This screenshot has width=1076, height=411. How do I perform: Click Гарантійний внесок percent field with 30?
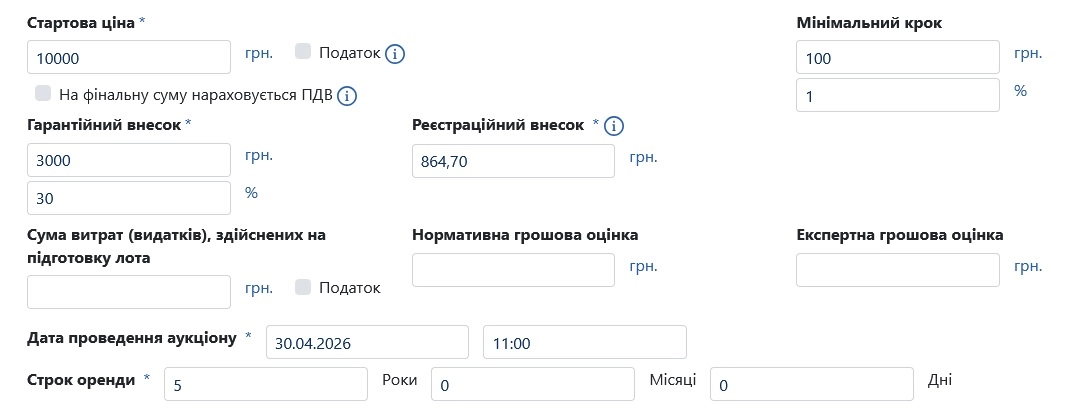129,198
